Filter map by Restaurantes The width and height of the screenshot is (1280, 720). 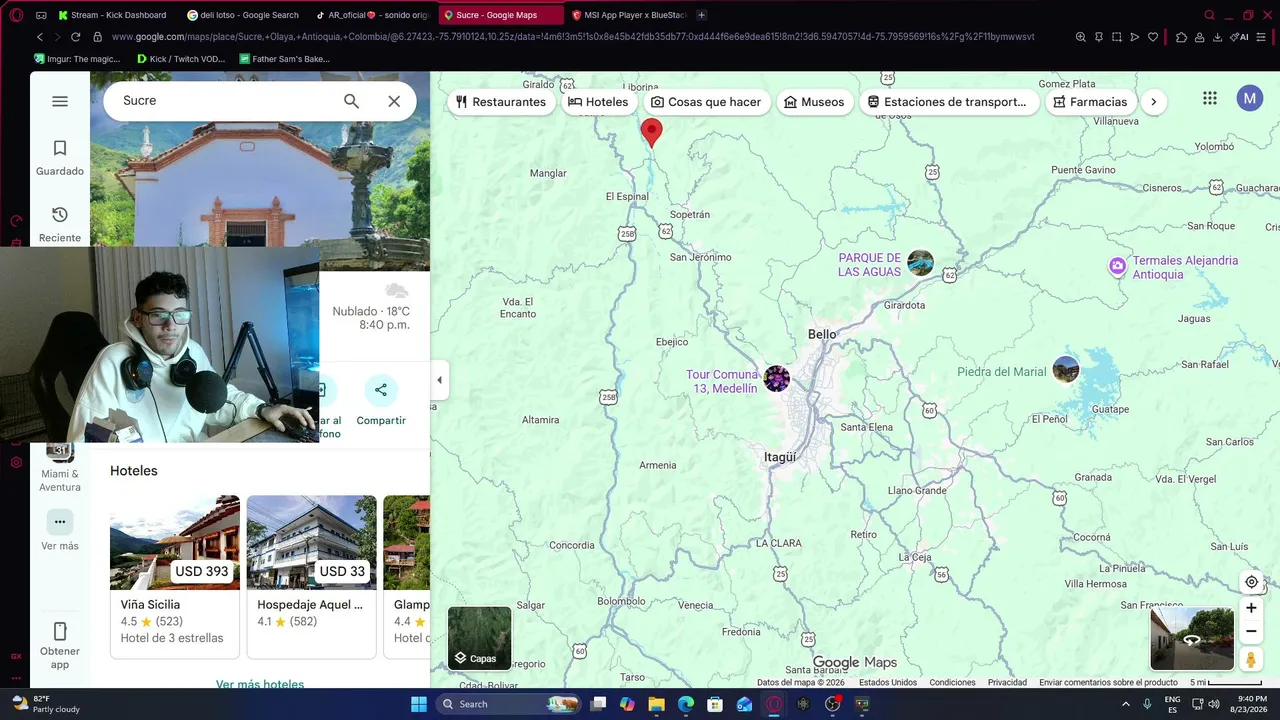(501, 102)
